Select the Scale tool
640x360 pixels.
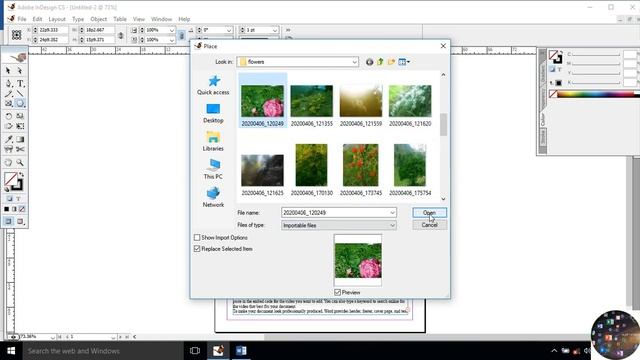click(x=20, y=116)
